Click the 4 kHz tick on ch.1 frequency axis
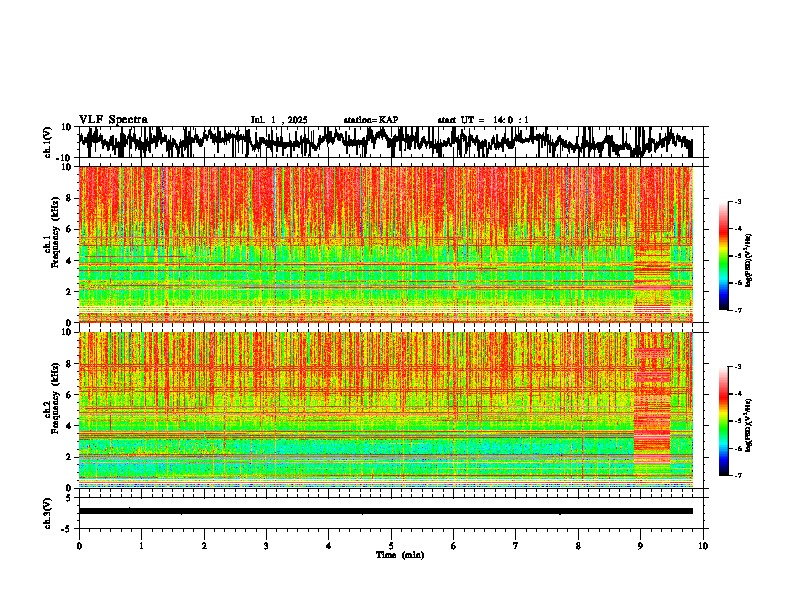 [69, 261]
